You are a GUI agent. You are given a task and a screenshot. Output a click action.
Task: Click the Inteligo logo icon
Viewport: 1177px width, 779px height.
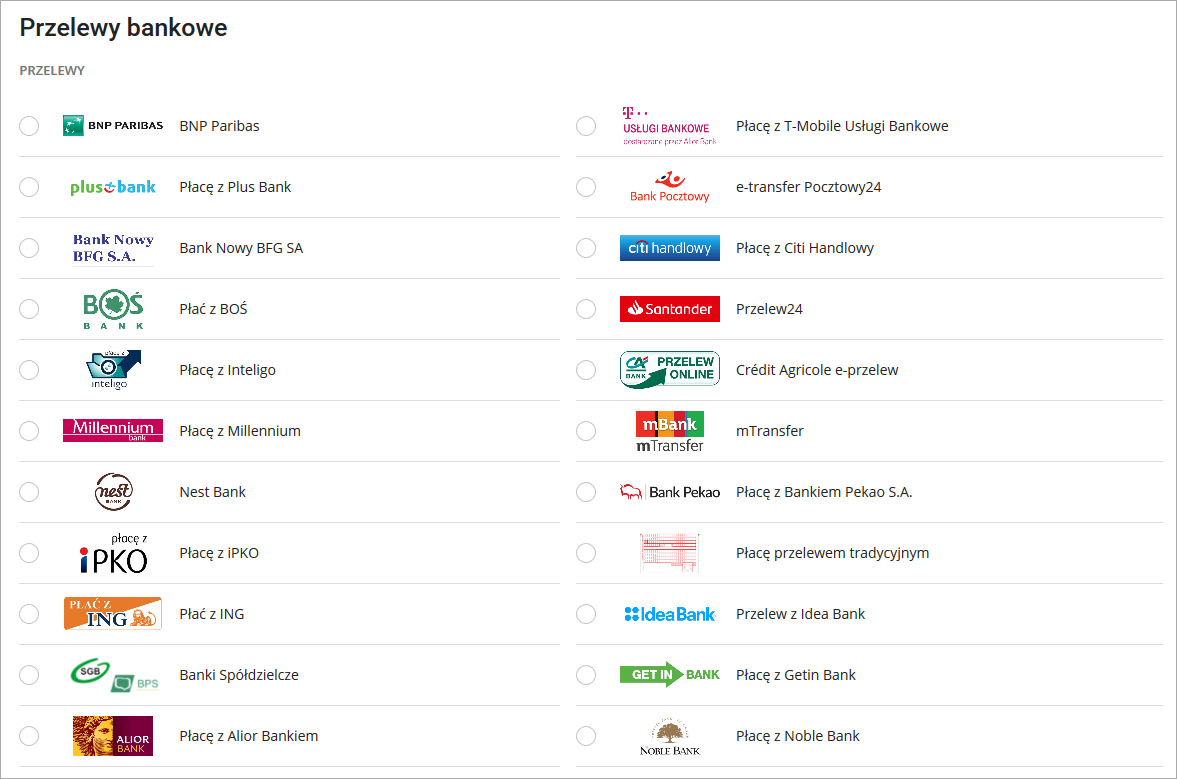113,370
